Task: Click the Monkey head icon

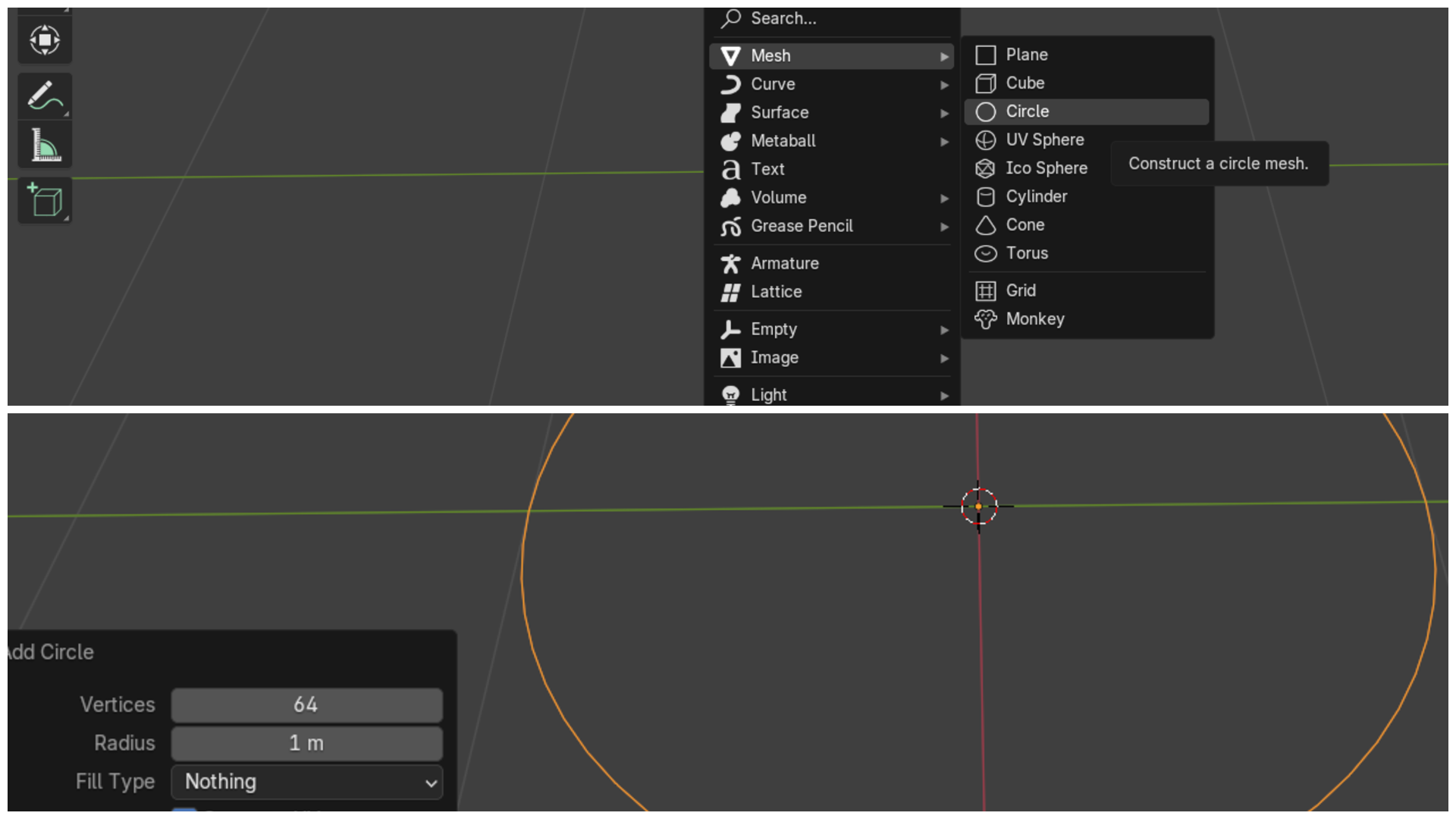Action: point(986,319)
